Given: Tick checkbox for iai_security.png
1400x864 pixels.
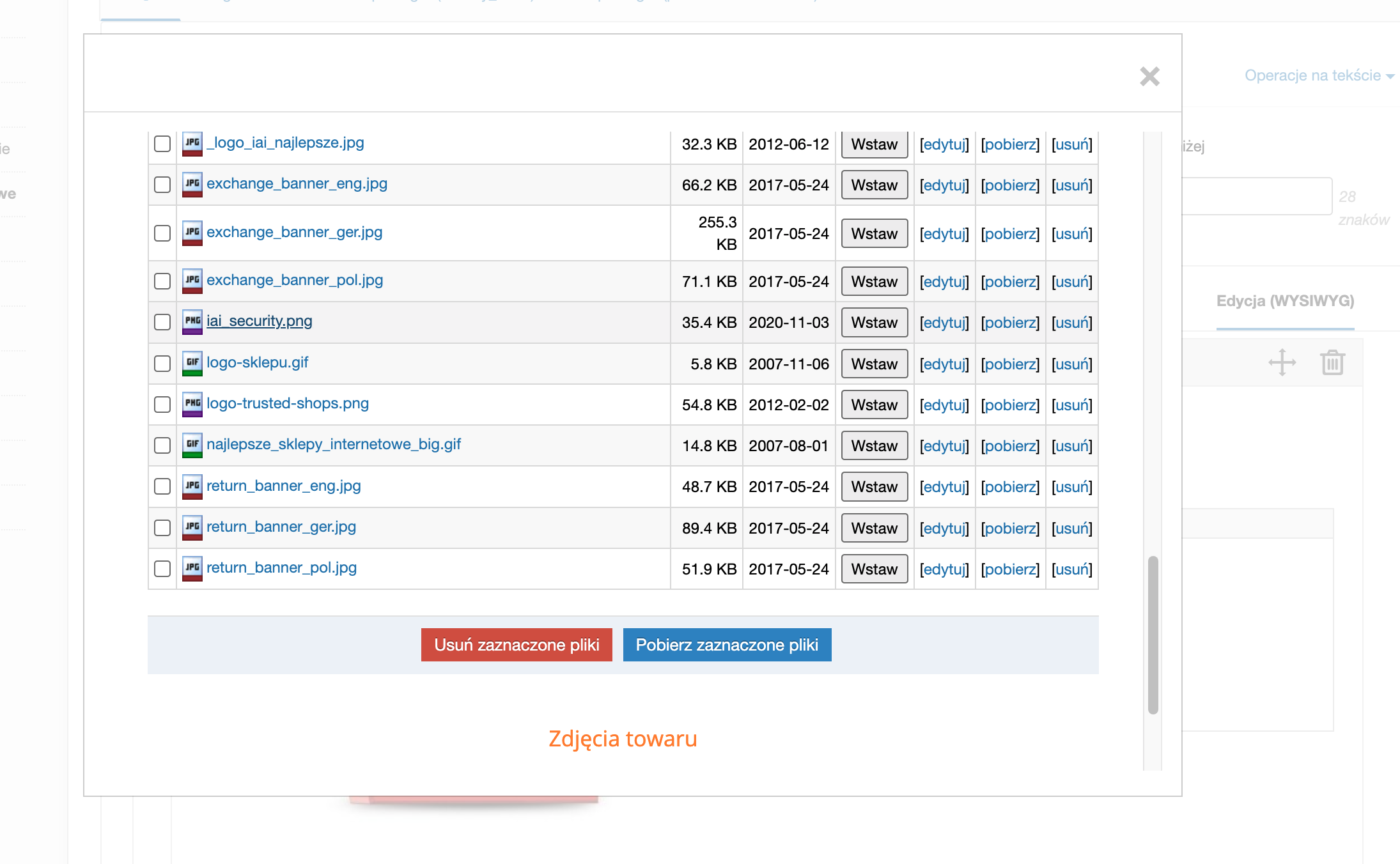Looking at the screenshot, I should pos(162,322).
